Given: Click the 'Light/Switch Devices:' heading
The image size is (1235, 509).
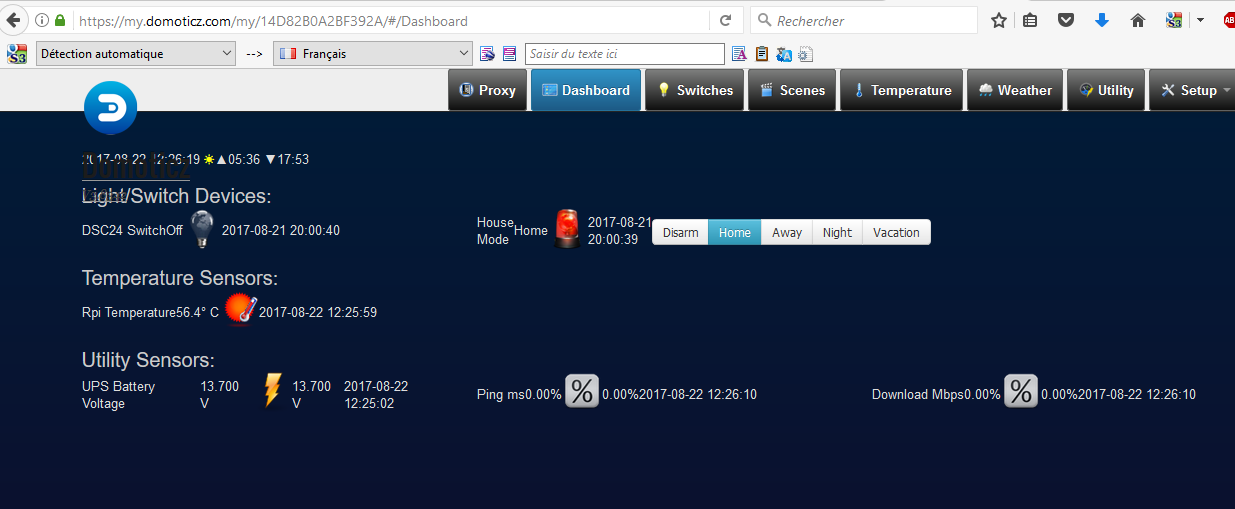Looking at the screenshot, I should [177, 197].
